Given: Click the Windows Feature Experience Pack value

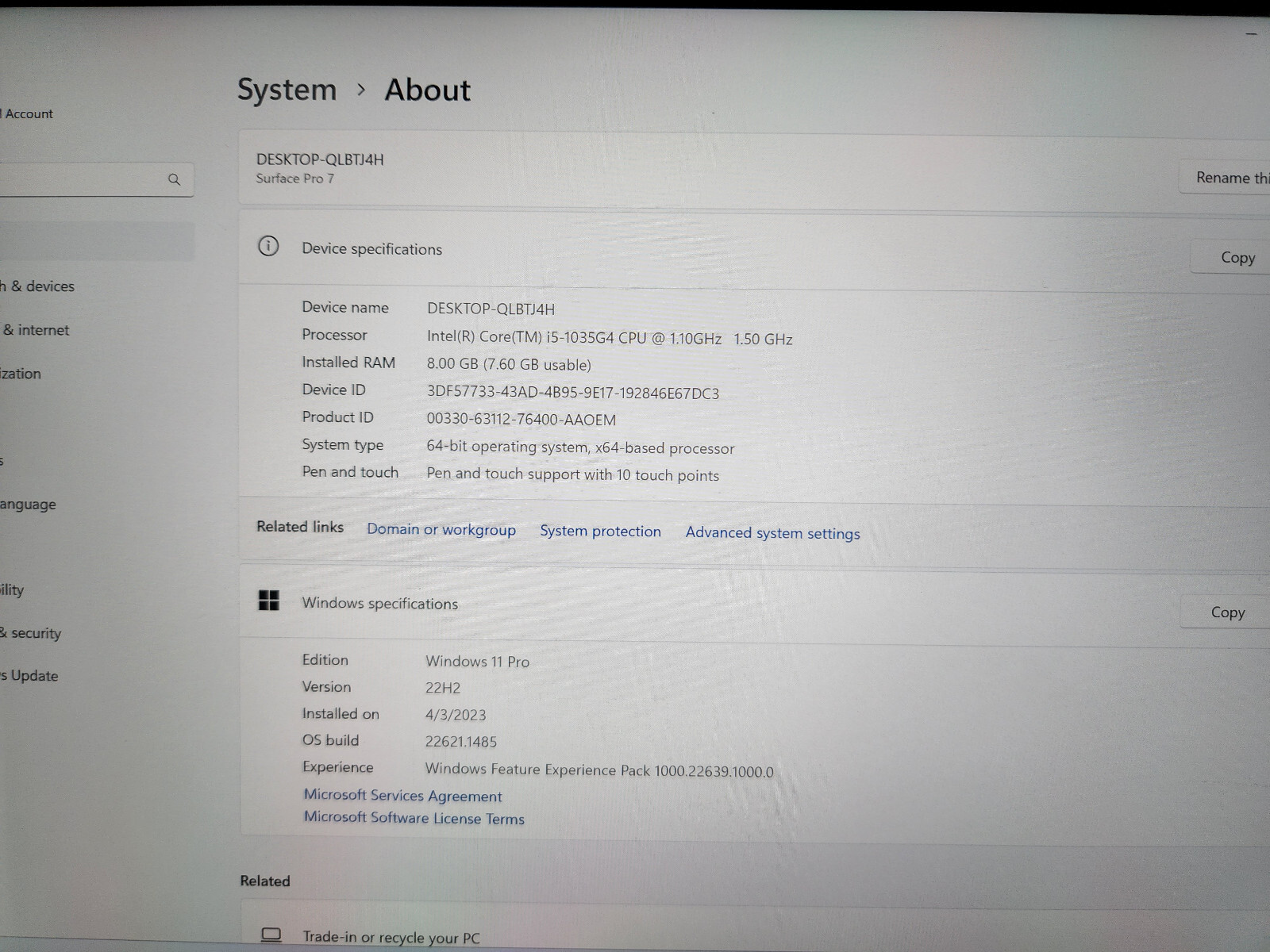Looking at the screenshot, I should tap(599, 770).
